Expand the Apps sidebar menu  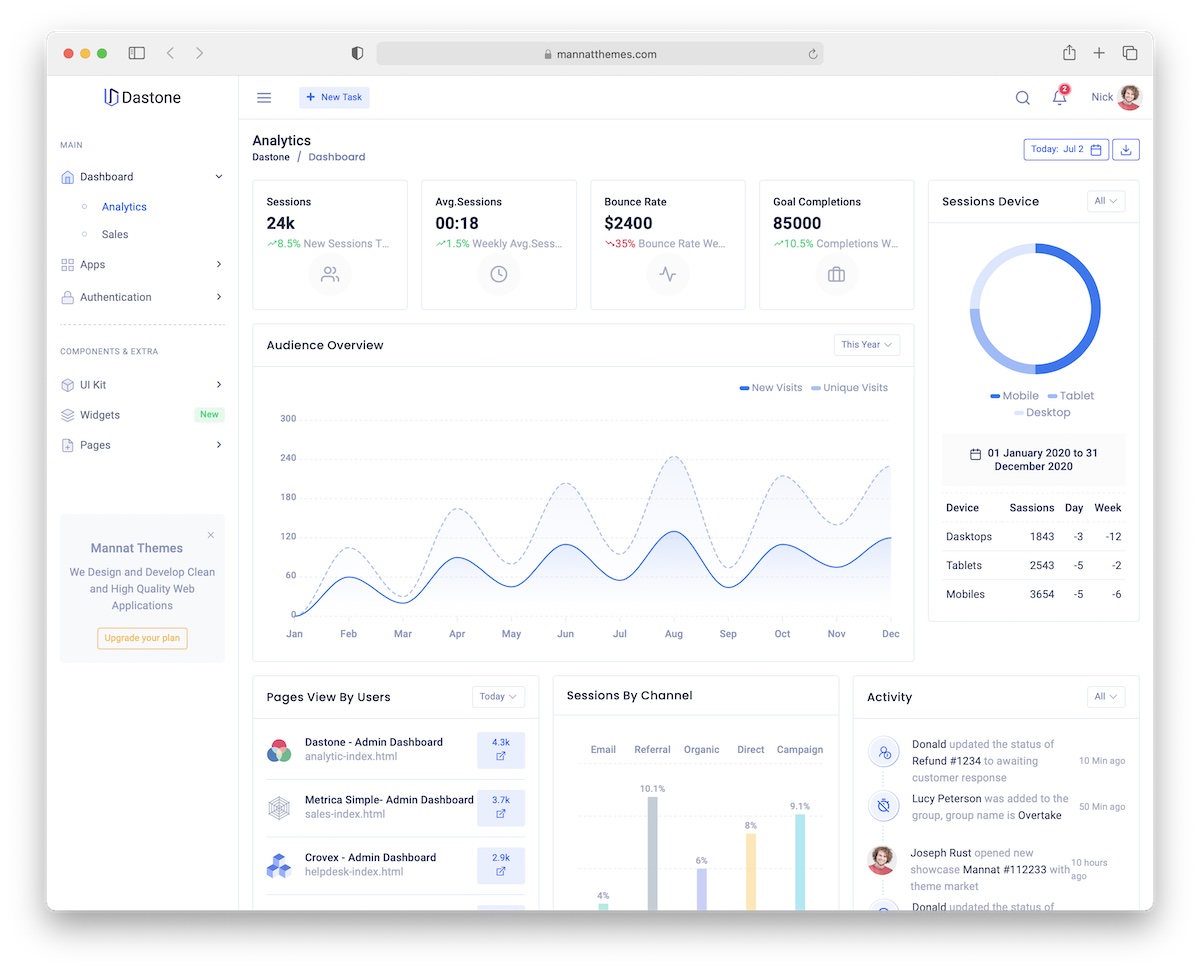pyautogui.click(x=219, y=265)
